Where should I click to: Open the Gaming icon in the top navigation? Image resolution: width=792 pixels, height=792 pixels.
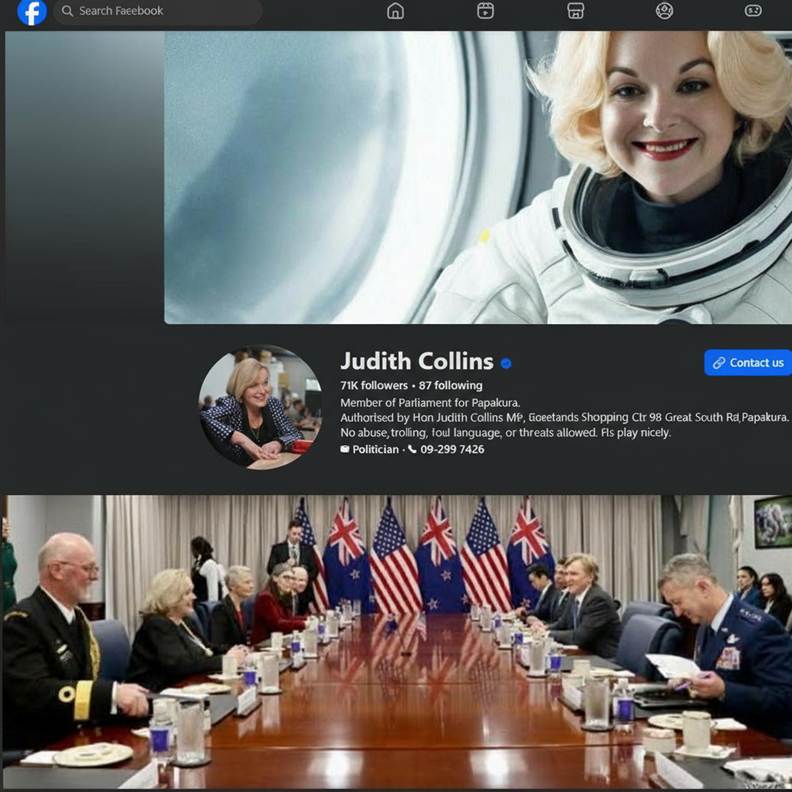[x=753, y=11]
